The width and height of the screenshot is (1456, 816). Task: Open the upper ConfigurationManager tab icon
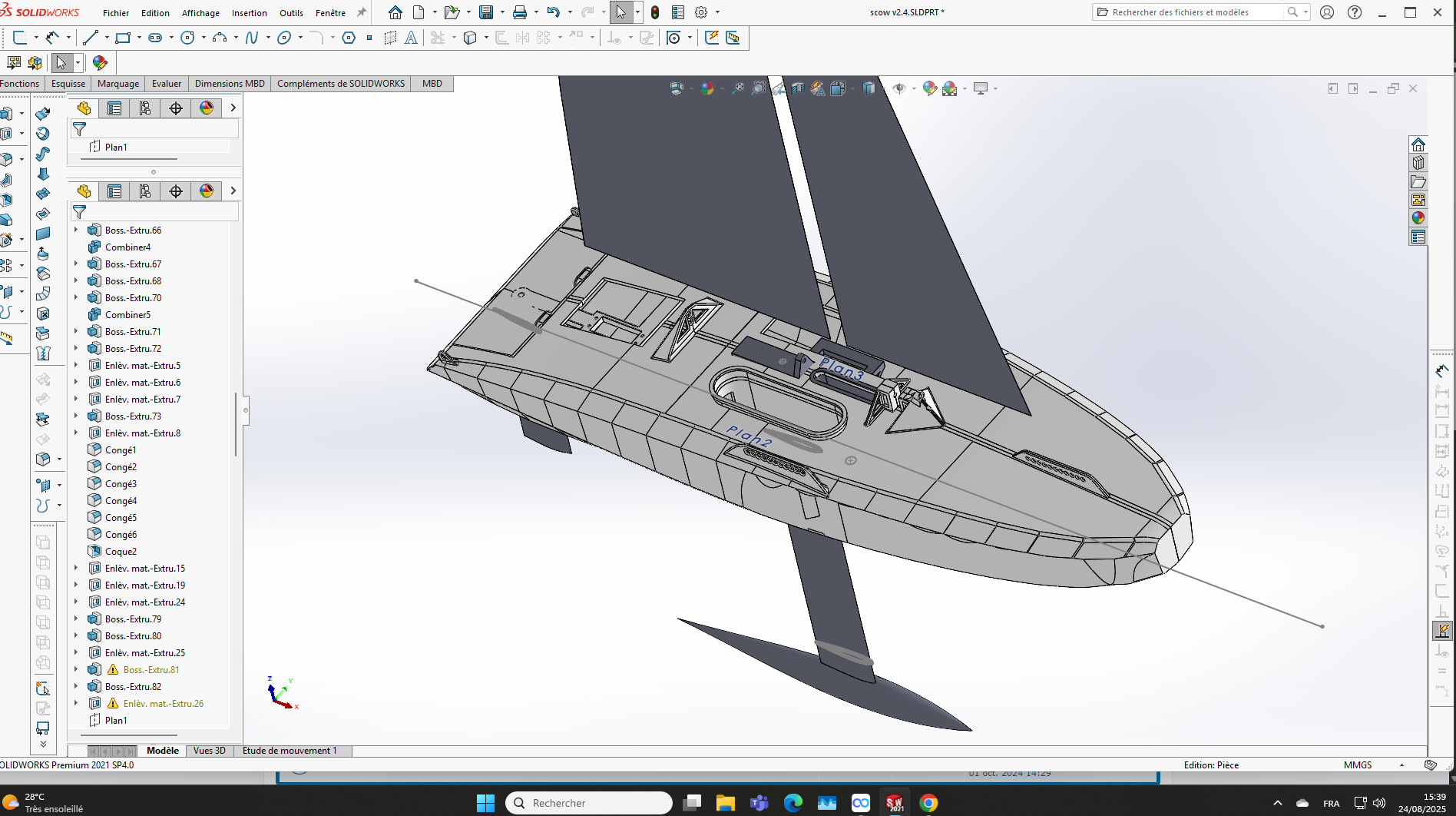[x=145, y=108]
